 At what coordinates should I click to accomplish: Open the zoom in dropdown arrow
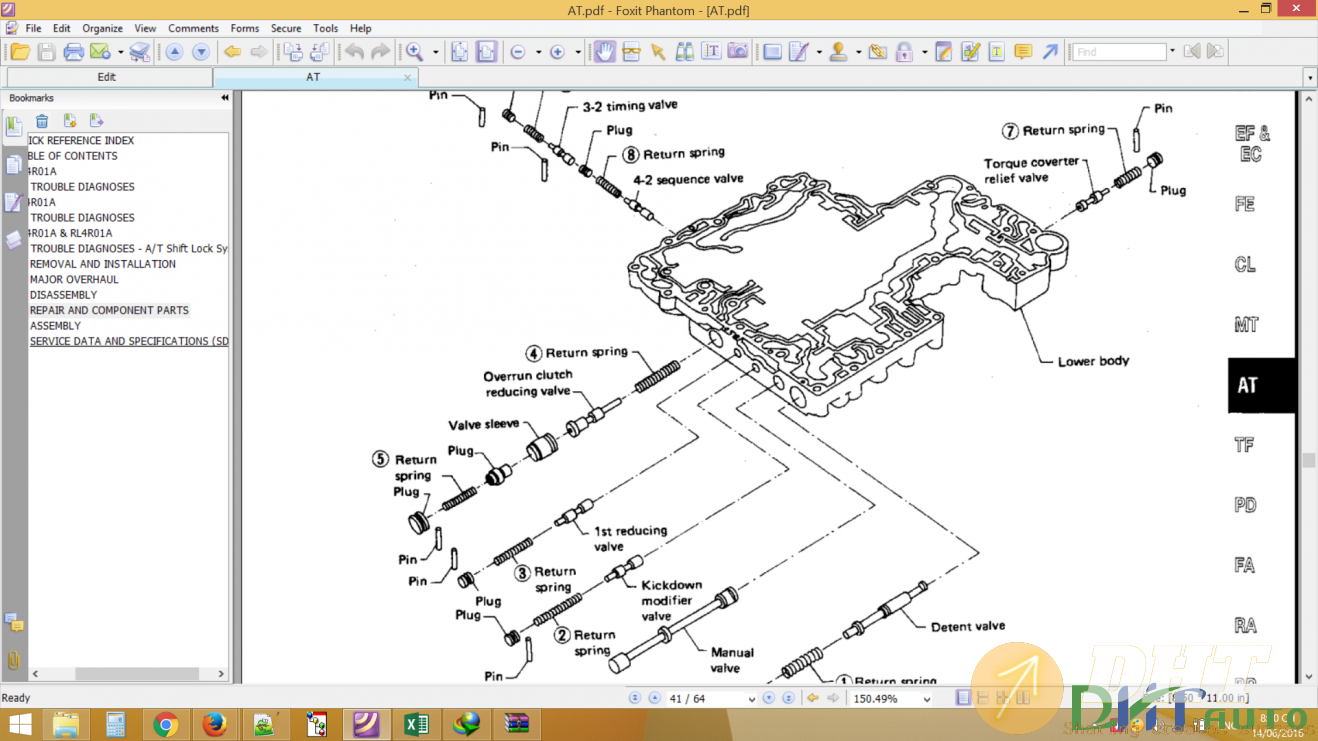tap(578, 52)
